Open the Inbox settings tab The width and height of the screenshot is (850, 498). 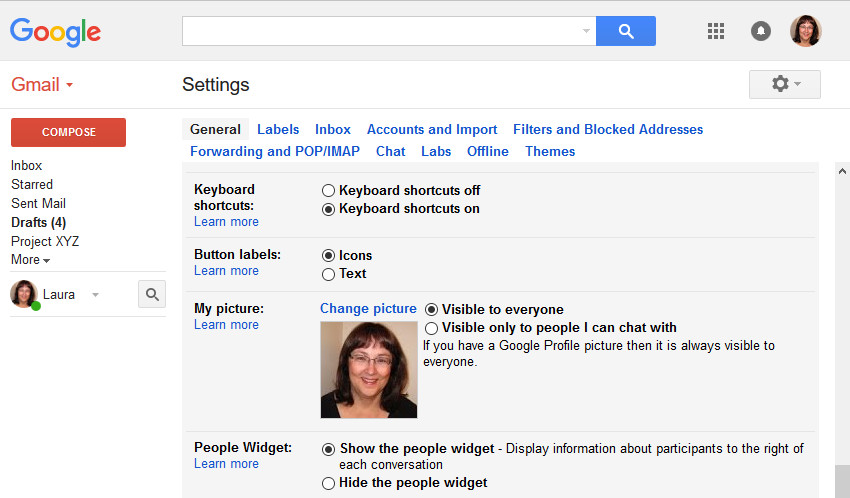click(x=333, y=130)
